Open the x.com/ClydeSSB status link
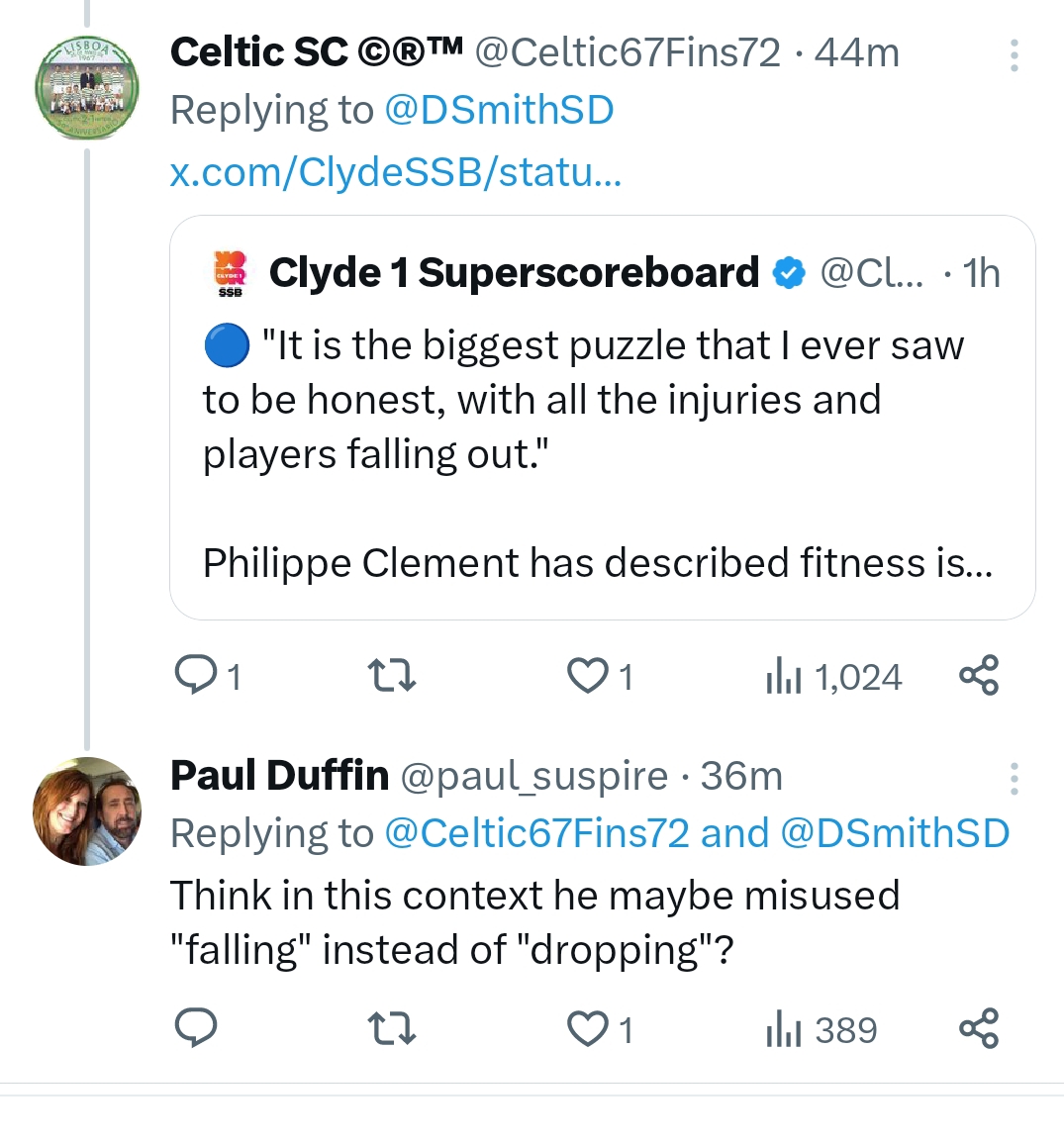 coord(396,172)
